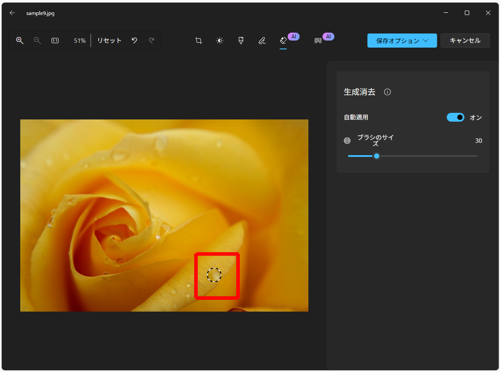
Task: Show actual size with the 1:1 icon
Action: tap(55, 40)
